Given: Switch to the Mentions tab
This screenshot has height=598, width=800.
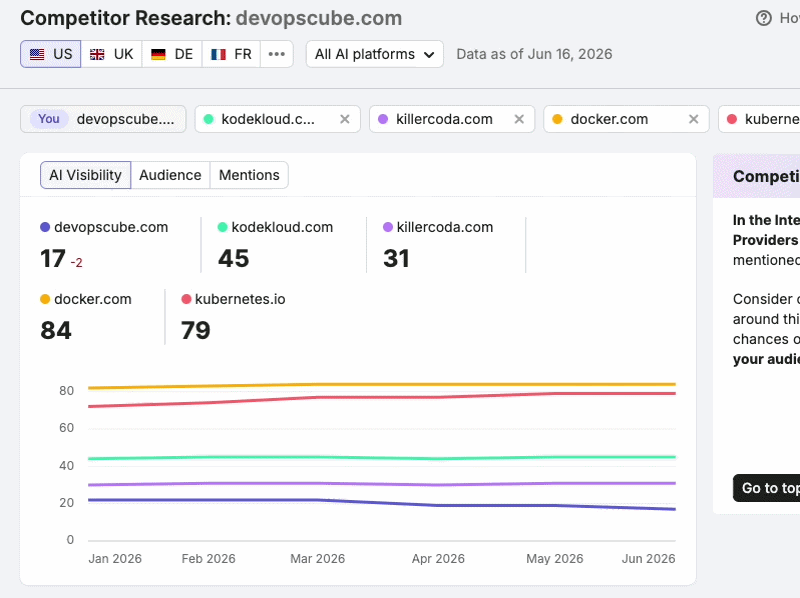Looking at the screenshot, I should pos(249,175).
